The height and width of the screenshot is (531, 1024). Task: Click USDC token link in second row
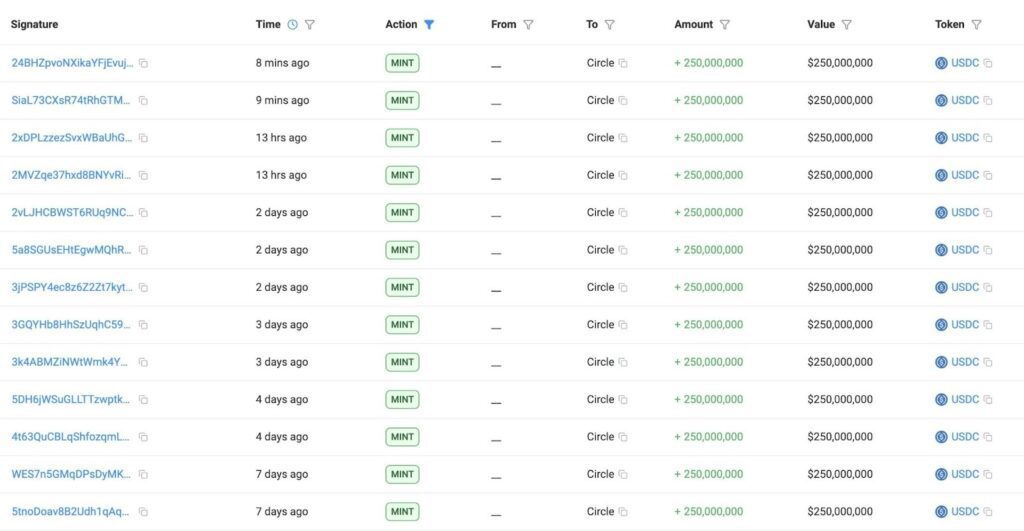click(965, 100)
